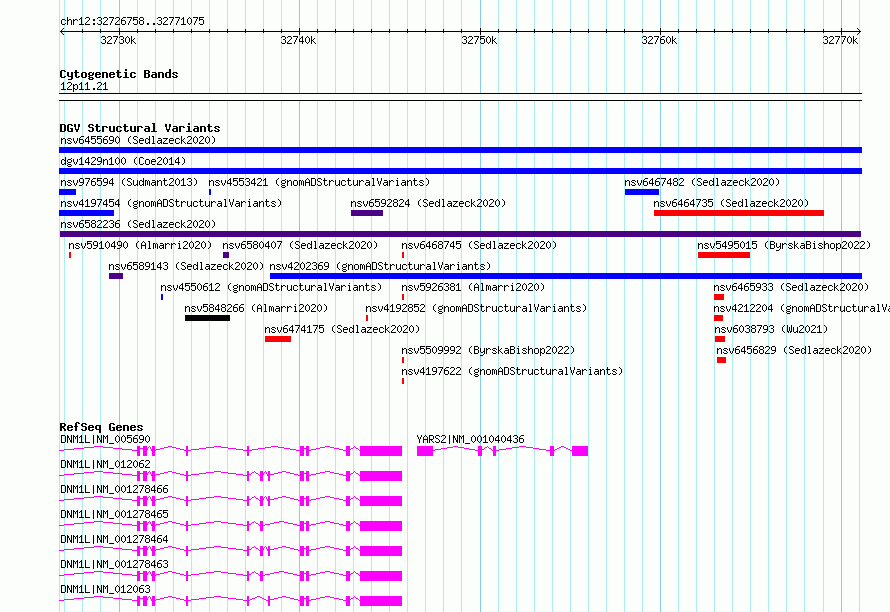Click the blue nsv4197454 variant bar
This screenshot has width=890, height=612.
tap(86, 213)
